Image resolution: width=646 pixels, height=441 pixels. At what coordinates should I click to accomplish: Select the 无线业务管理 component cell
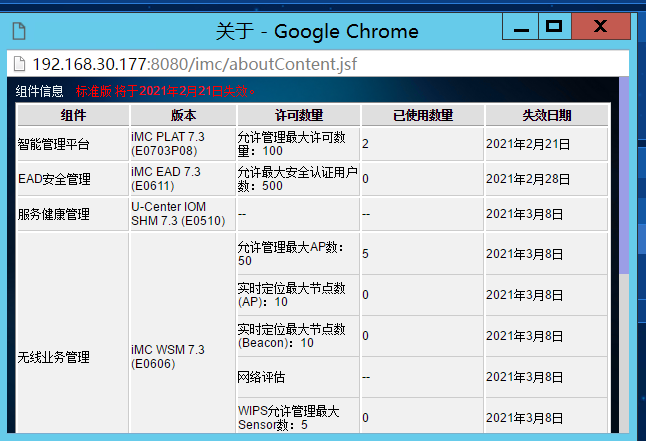(x=73, y=333)
